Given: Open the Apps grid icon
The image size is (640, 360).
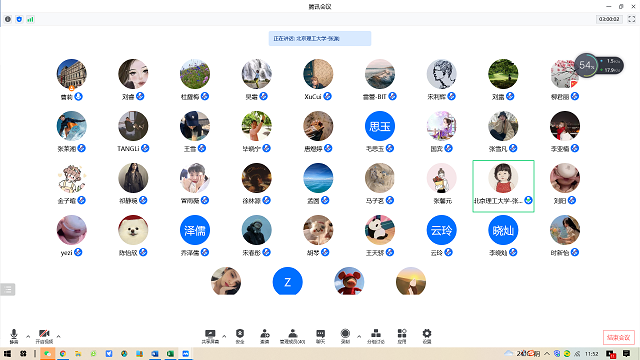Looking at the screenshot, I should [x=402, y=336].
